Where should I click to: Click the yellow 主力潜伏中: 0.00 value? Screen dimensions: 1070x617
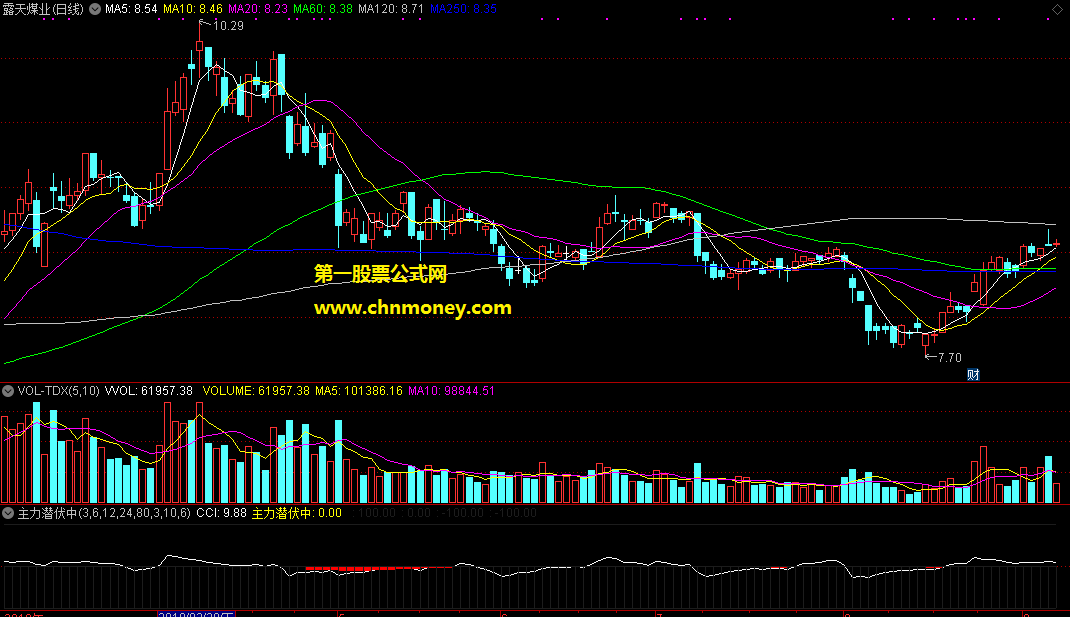(297, 513)
